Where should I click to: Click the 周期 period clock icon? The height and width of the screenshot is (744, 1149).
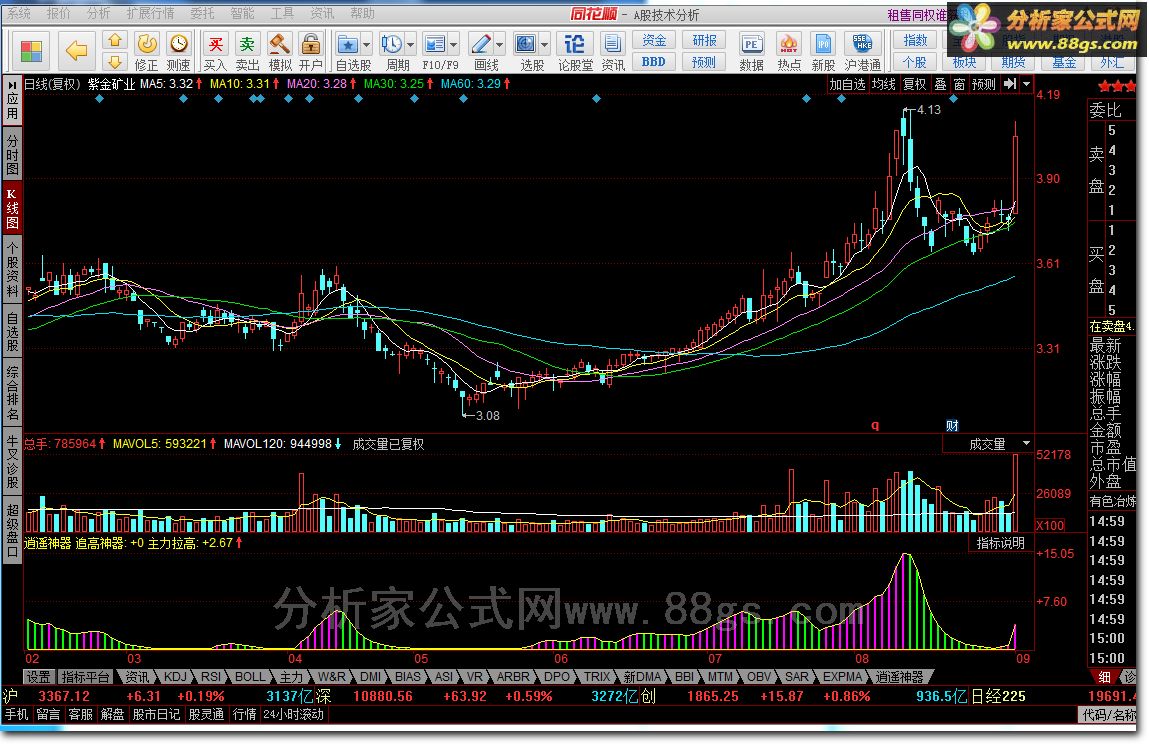391,44
